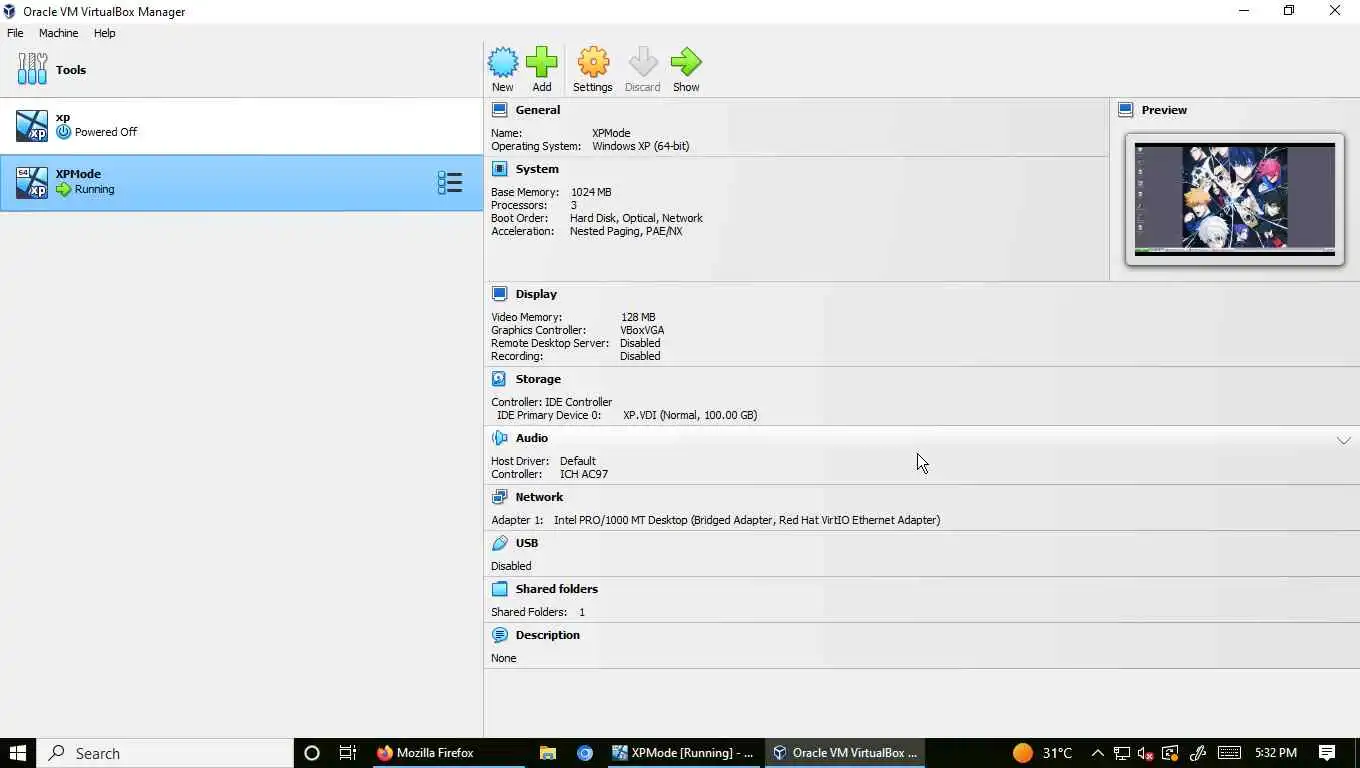Open the Description heading link
The image size is (1360, 768).
(547, 635)
